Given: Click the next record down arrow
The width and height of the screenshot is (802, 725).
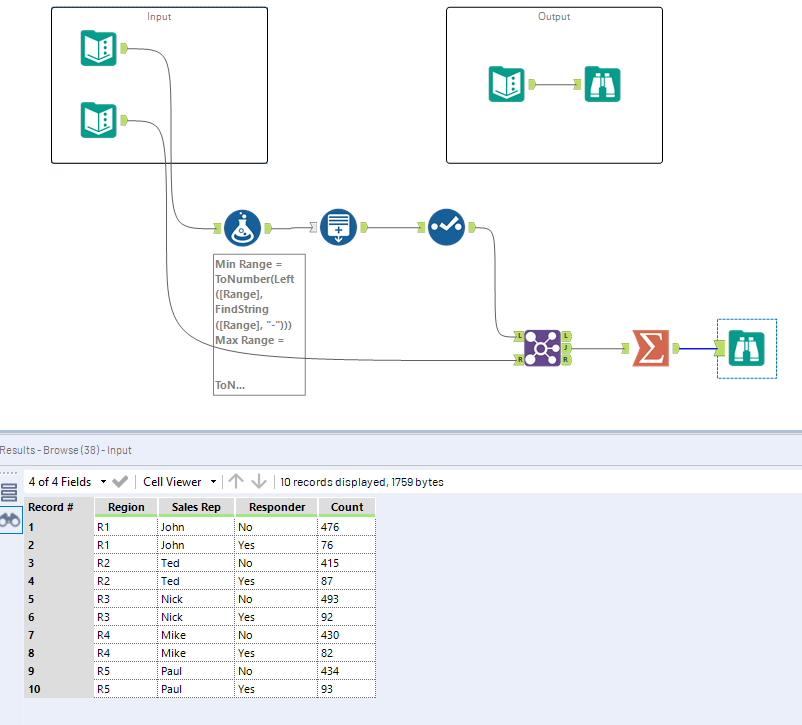Looking at the screenshot, I should tap(258, 482).
